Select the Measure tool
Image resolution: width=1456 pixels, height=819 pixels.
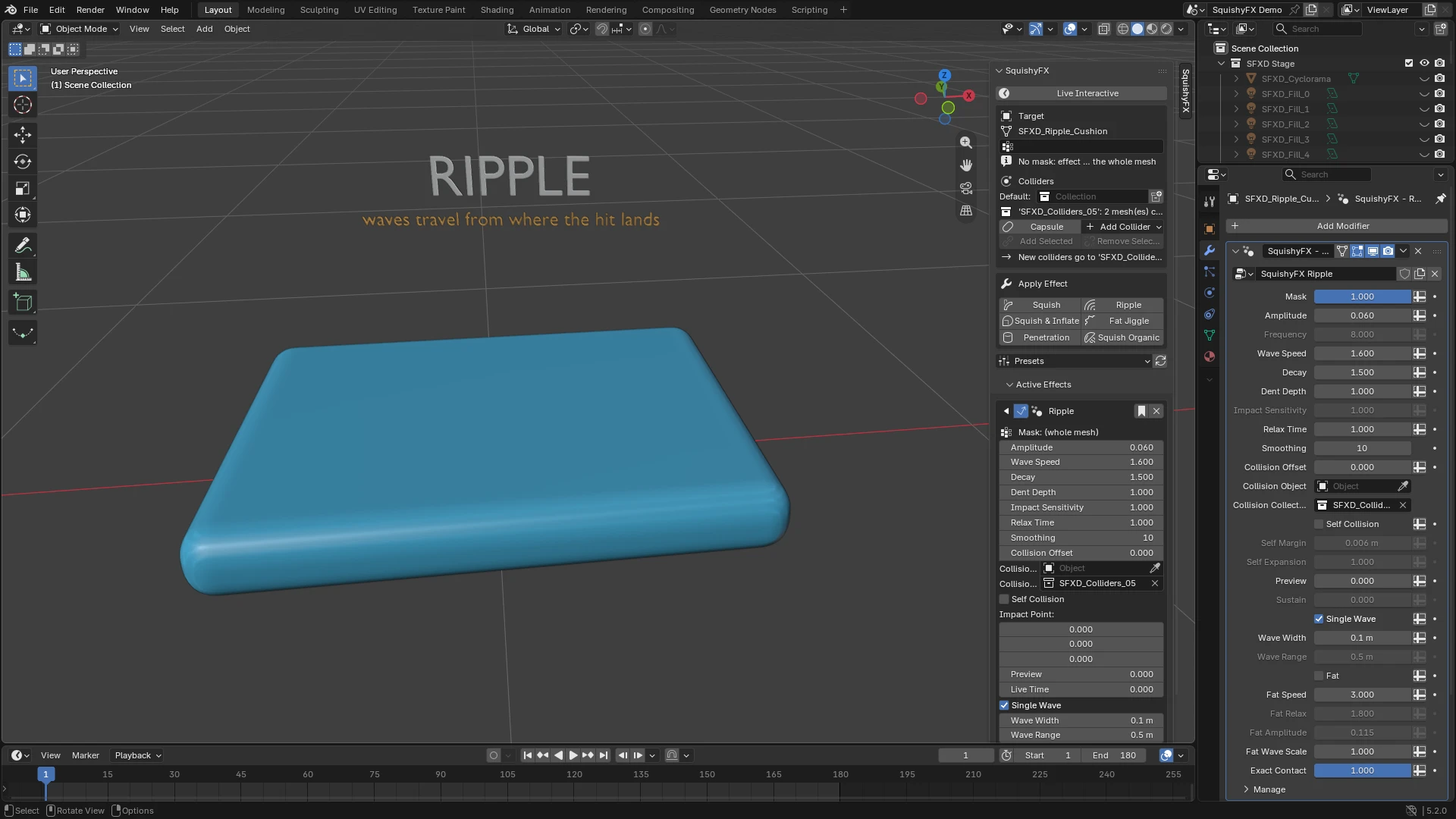tap(23, 273)
